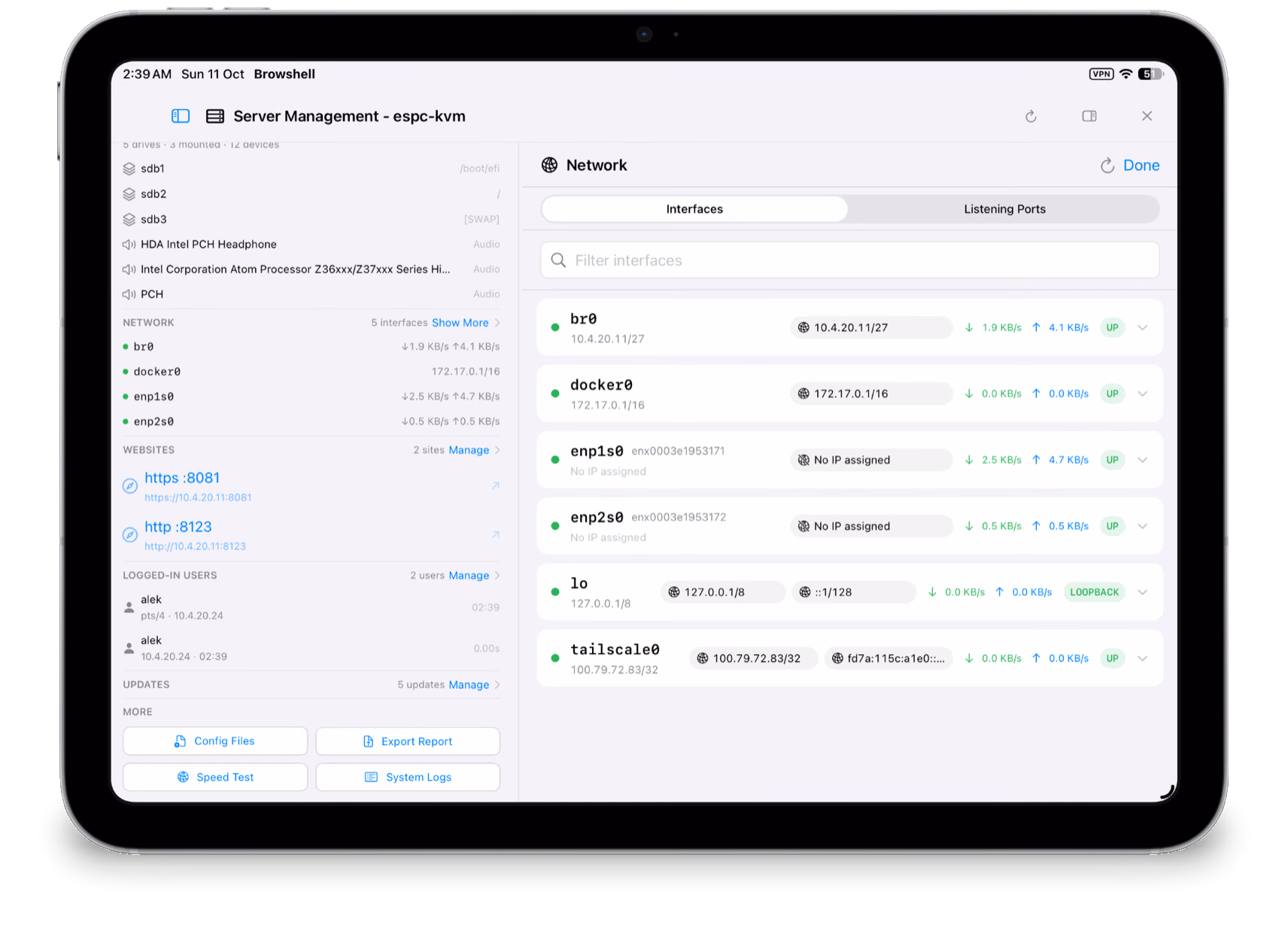Click the server list icon beside title
This screenshot has height=940, width=1288.
215,116
